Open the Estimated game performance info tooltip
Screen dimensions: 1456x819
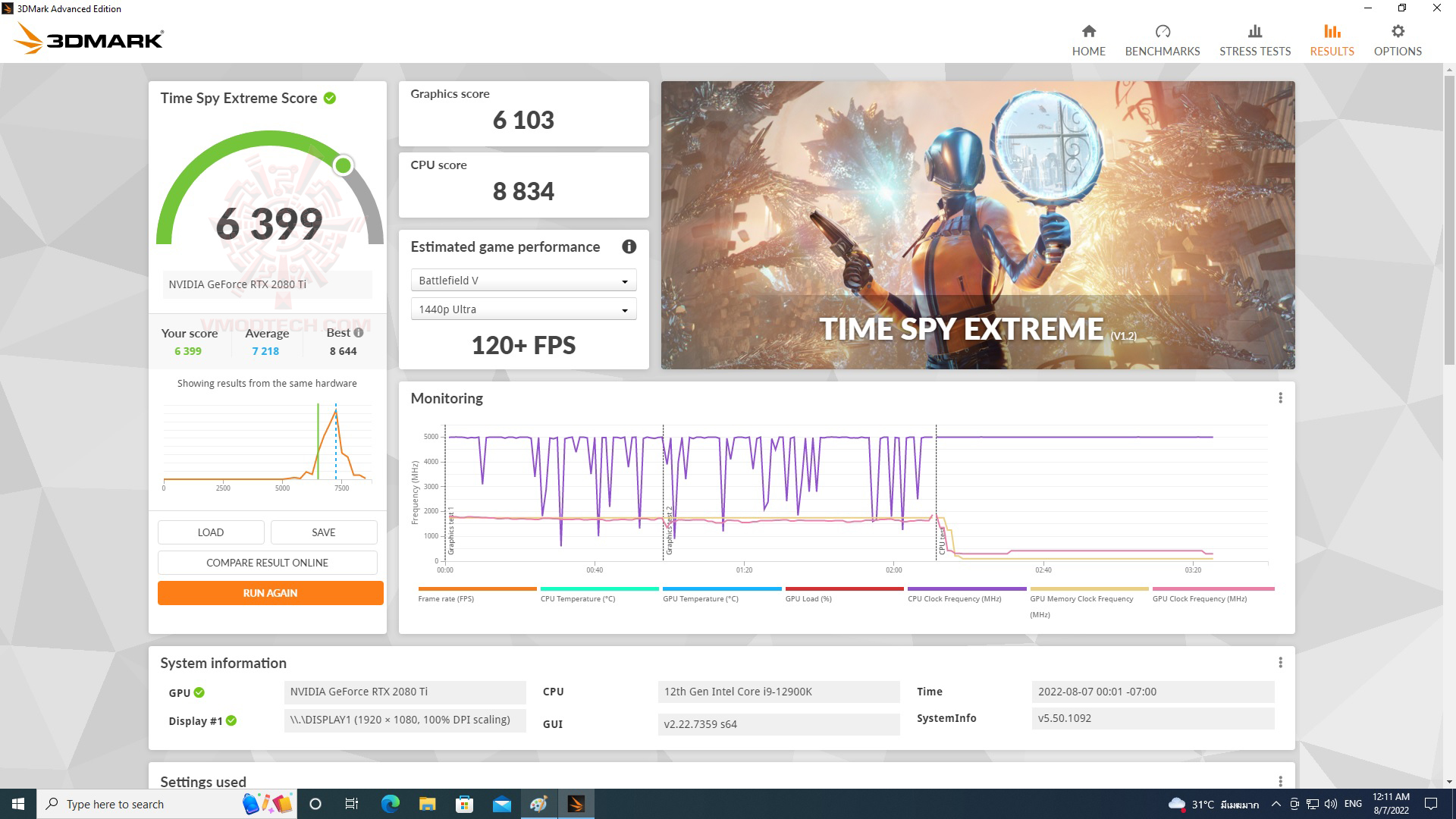628,246
